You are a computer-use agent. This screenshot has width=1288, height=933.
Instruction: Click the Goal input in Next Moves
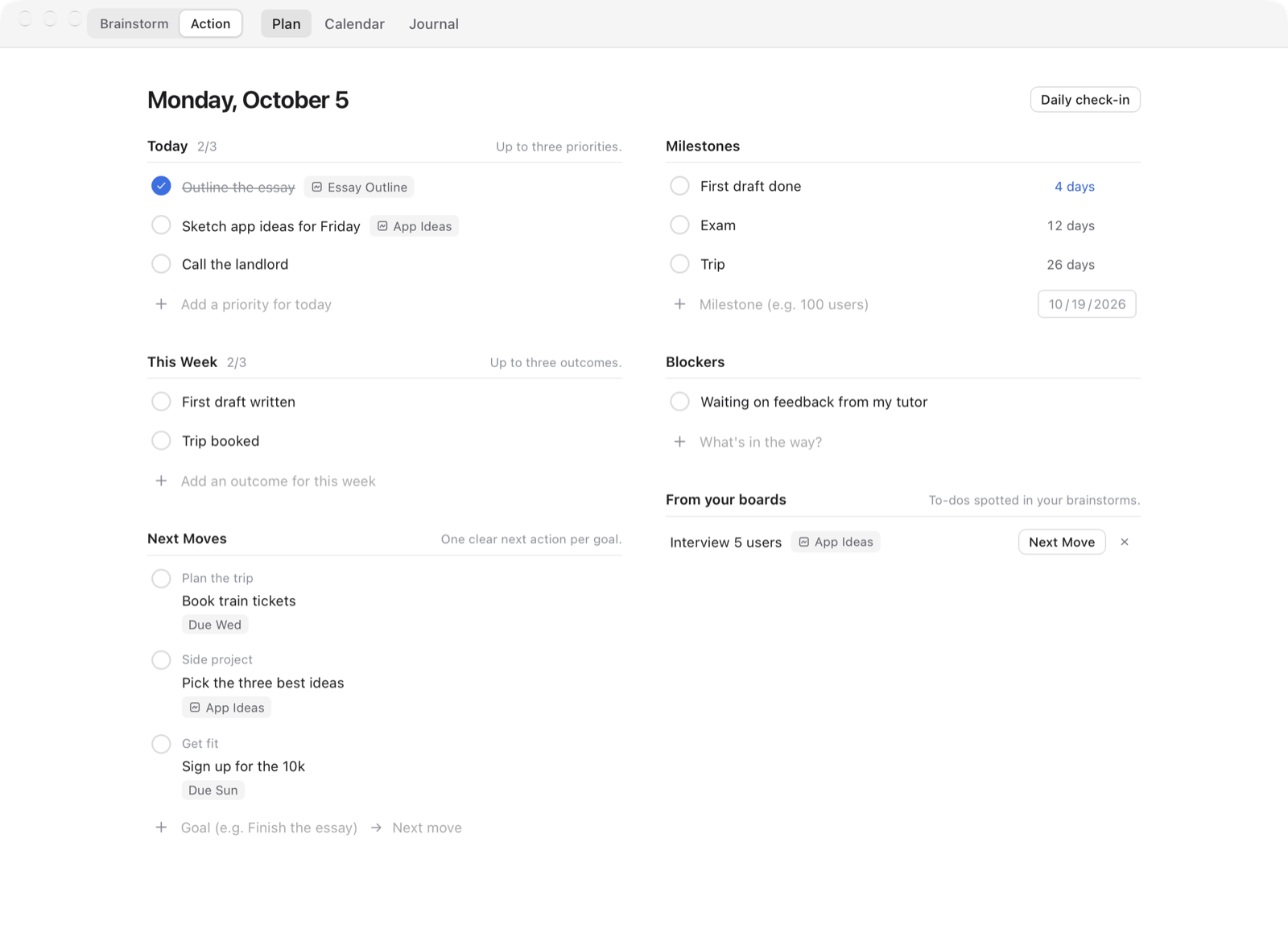tap(269, 828)
